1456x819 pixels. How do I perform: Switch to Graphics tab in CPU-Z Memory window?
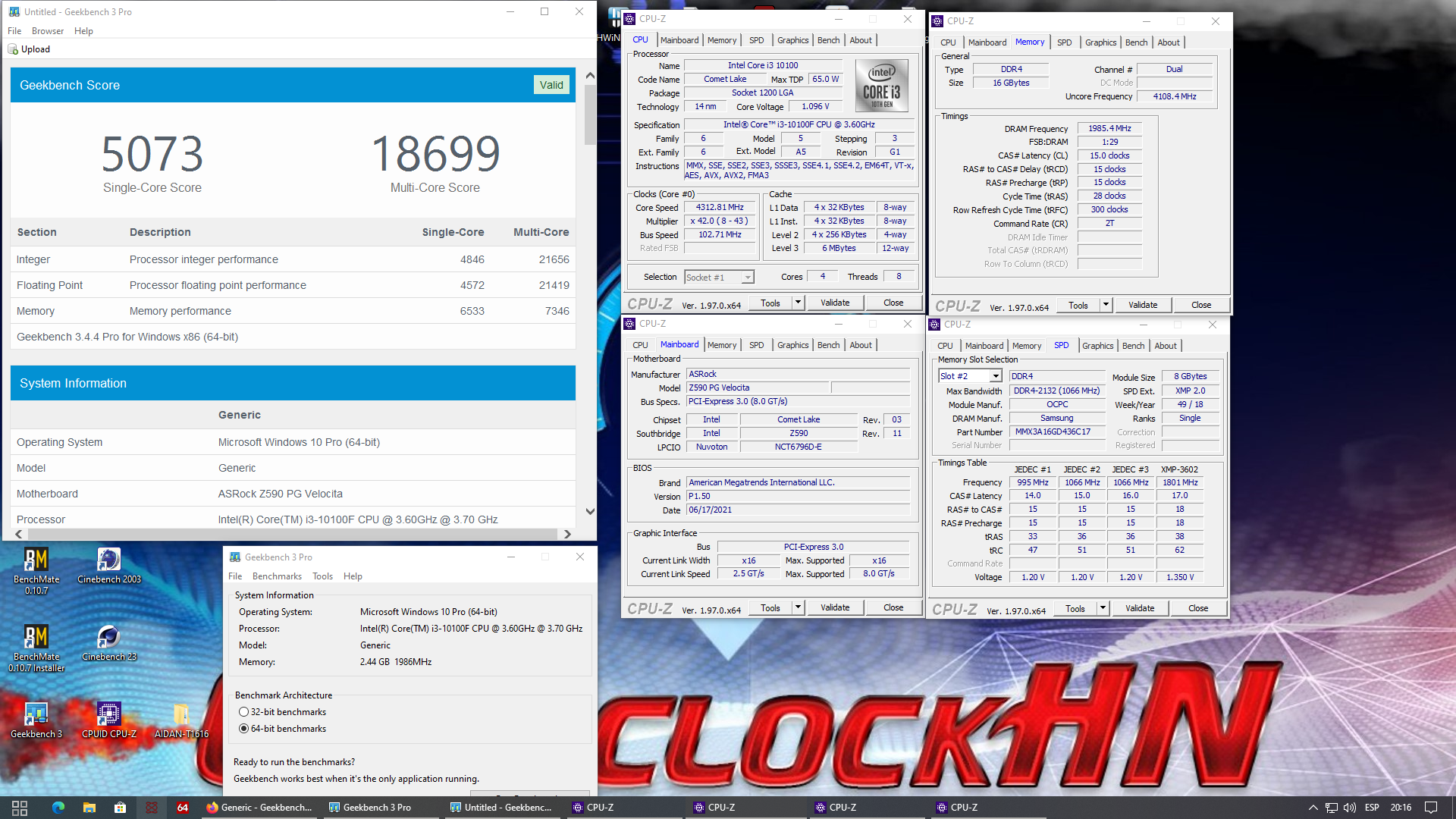click(x=1100, y=42)
